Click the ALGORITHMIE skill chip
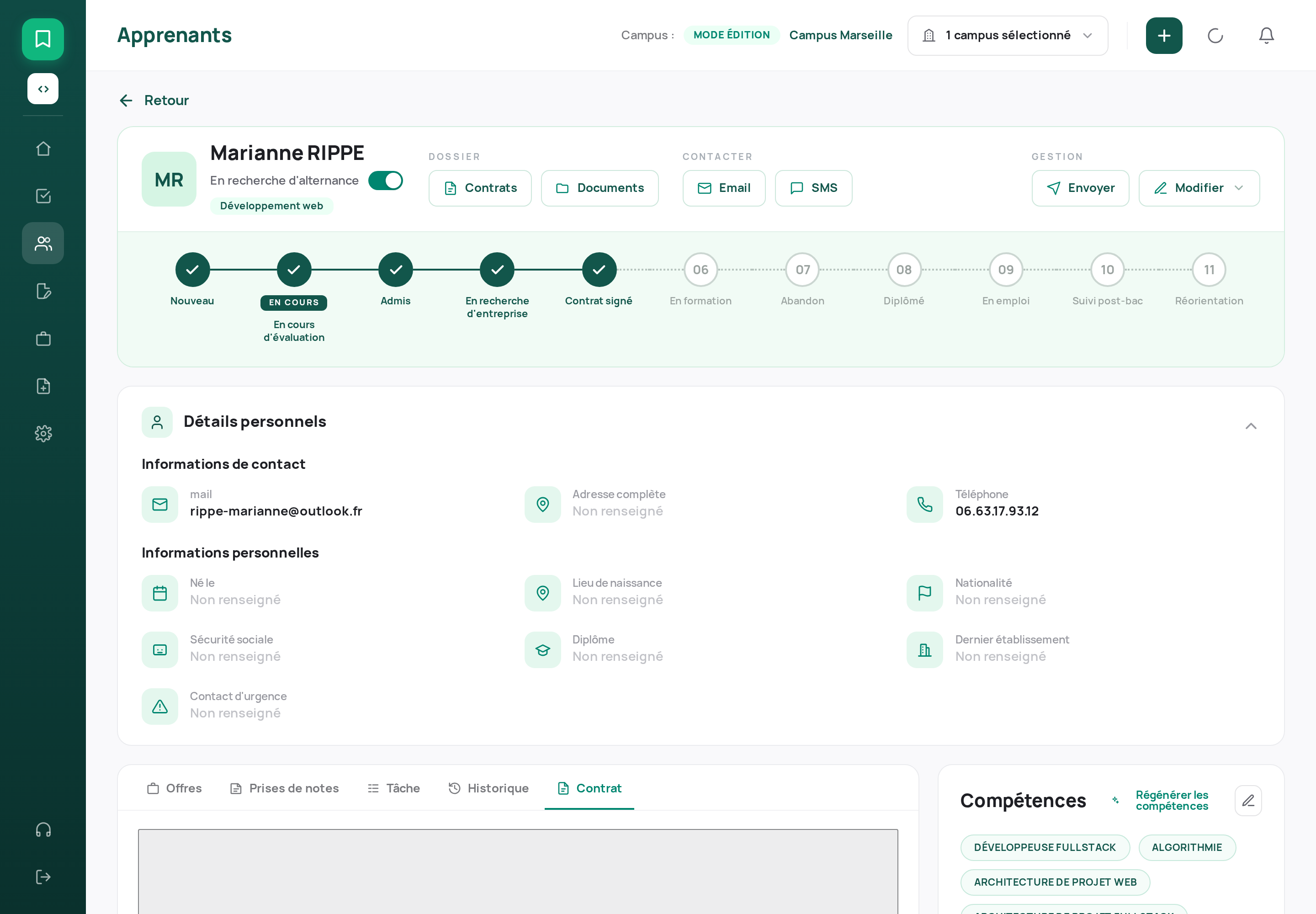 (x=1187, y=848)
